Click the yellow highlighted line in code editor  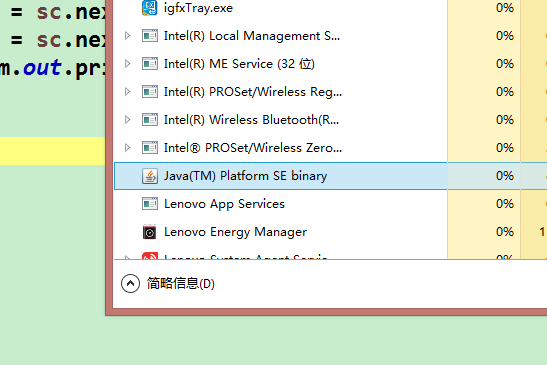(x=52, y=151)
